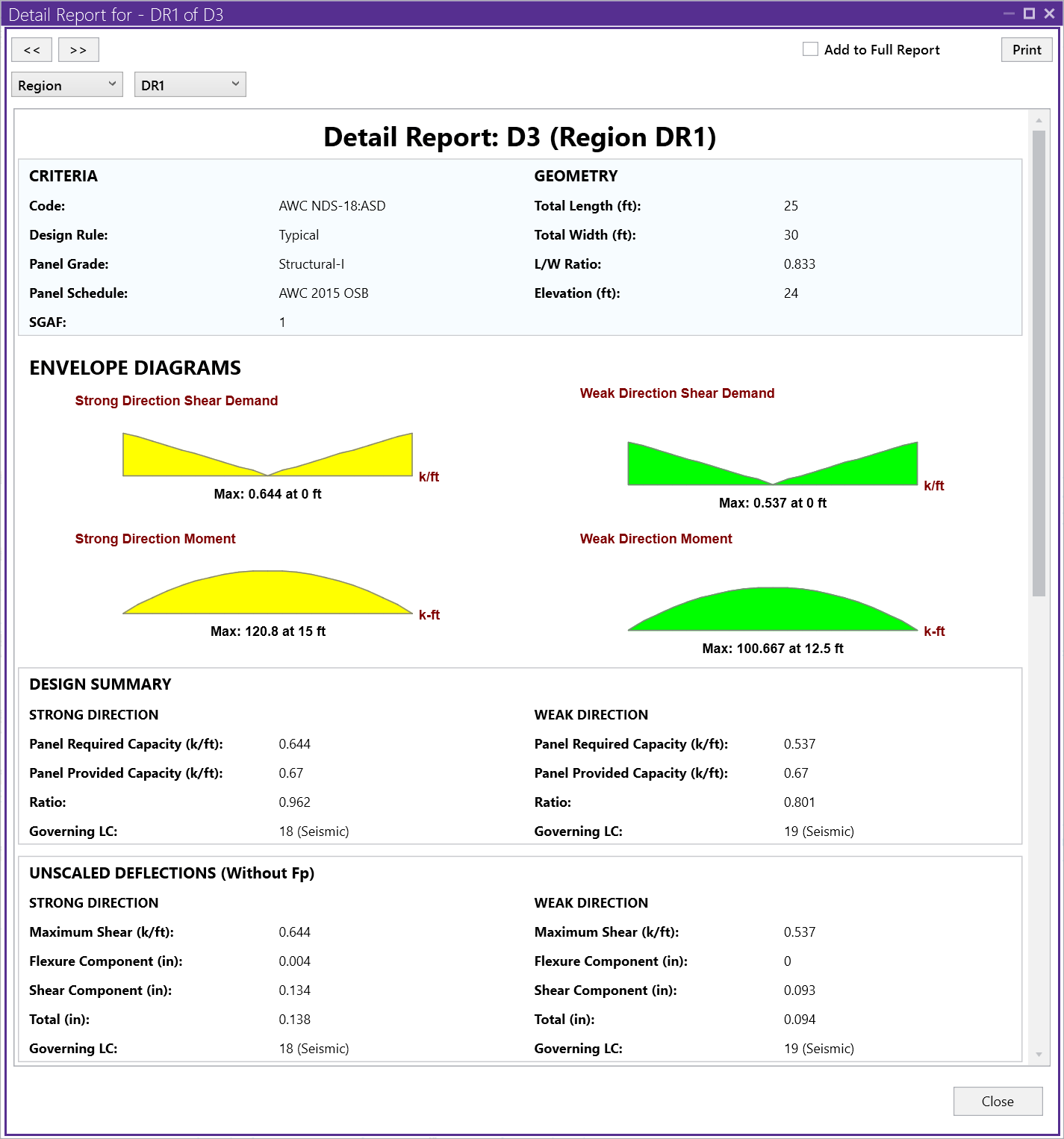Image resolution: width=1064 pixels, height=1139 pixels.
Task: Click the scrollbar down arrow
Action: coord(1039,1054)
